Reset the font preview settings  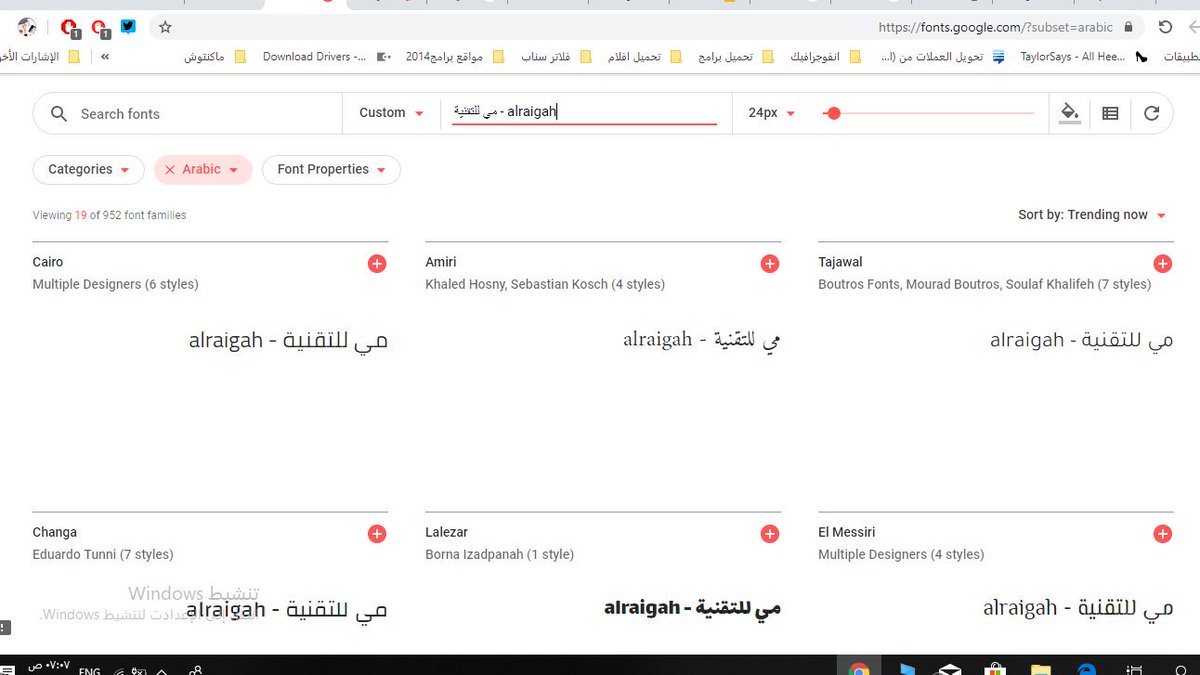pos(1152,113)
